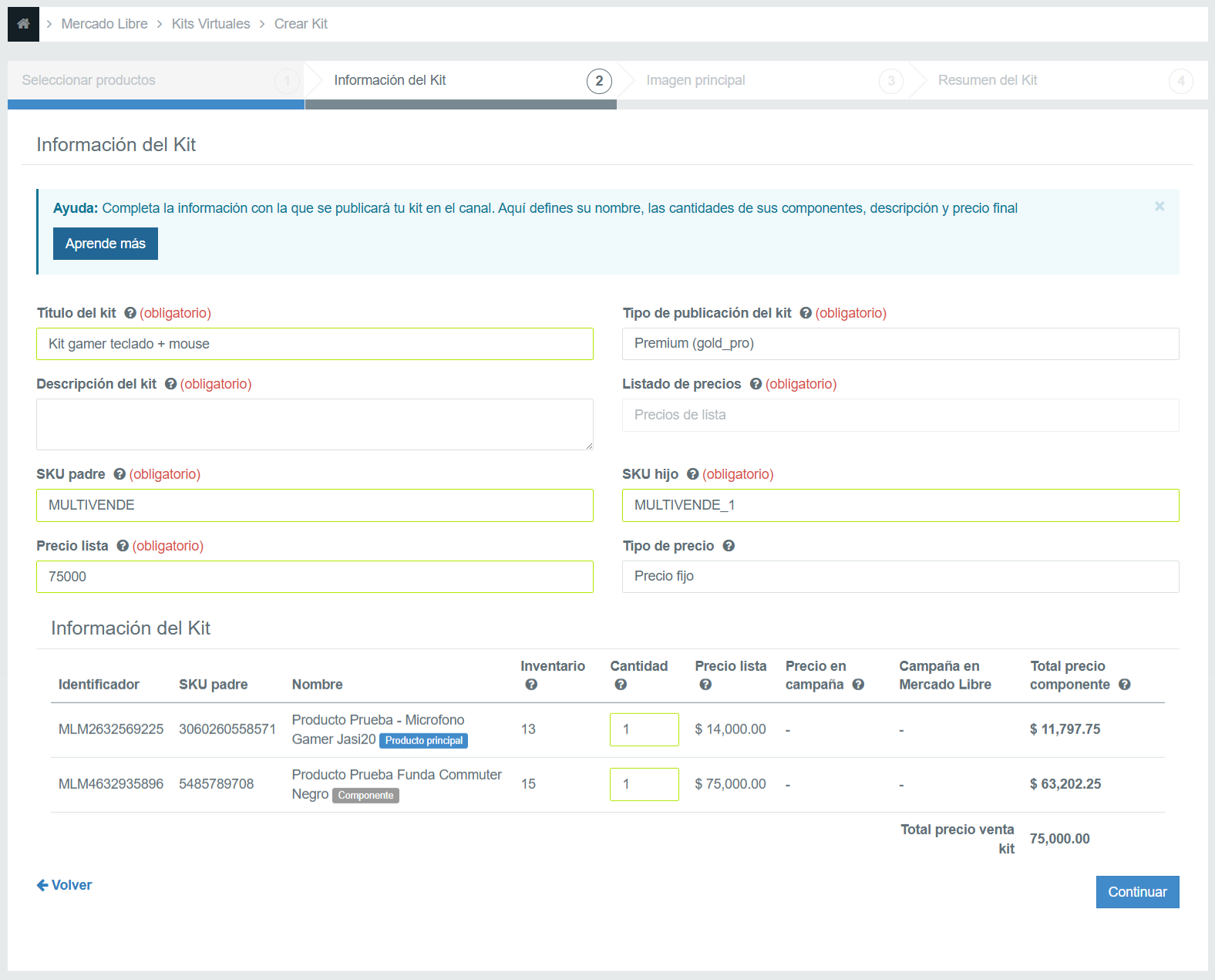Open Tipo de publicación del kit dropdown
The height and width of the screenshot is (980, 1215).
pos(900,344)
